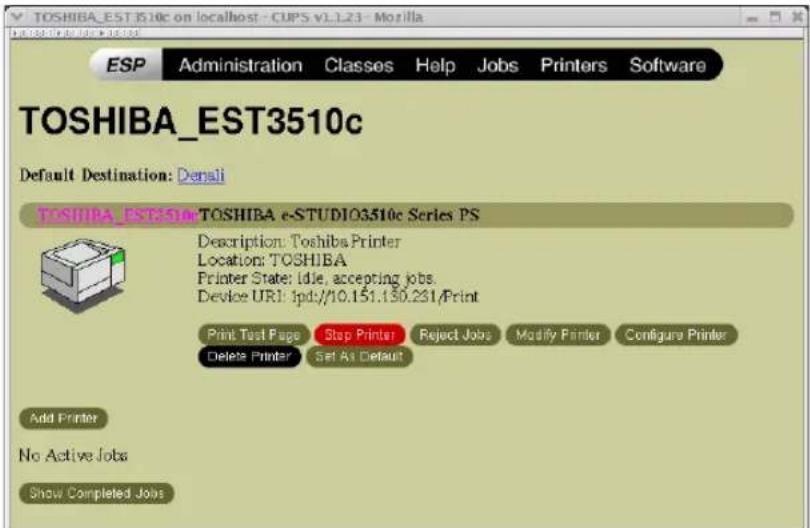The height and width of the screenshot is (528, 810).
Task: Open the Help section
Action: [435, 66]
